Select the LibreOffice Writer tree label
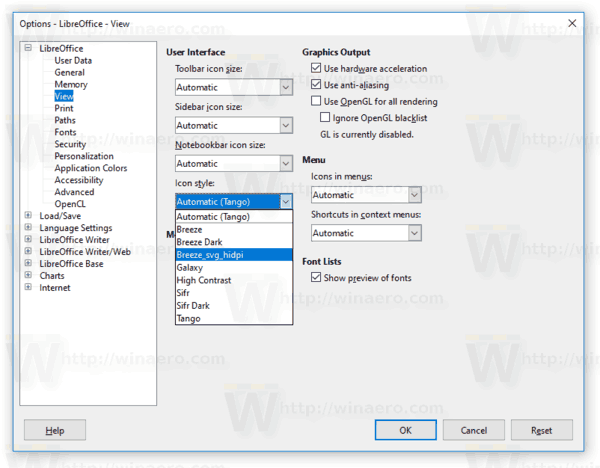 [74, 240]
